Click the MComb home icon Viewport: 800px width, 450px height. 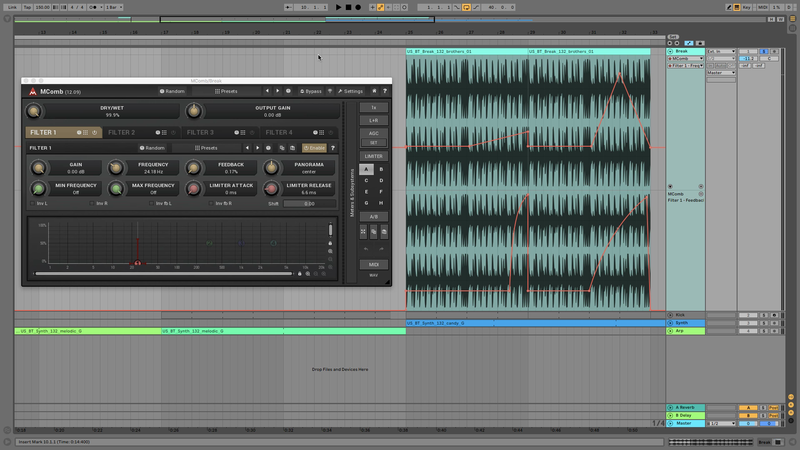[374, 91]
